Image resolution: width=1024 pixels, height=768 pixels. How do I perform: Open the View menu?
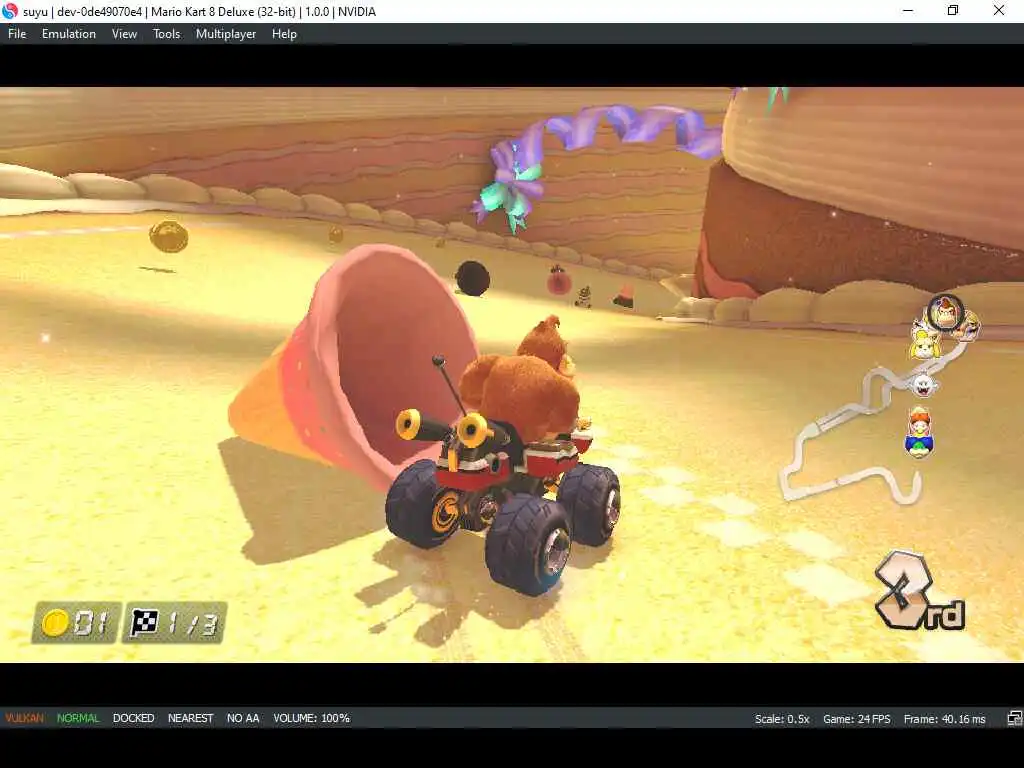(124, 34)
